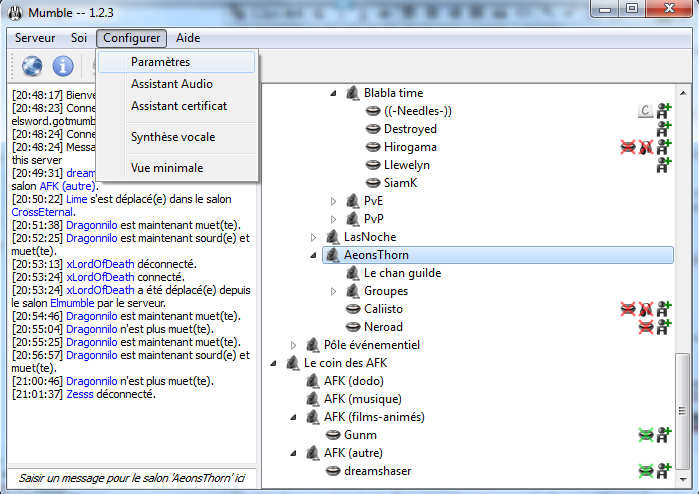The width and height of the screenshot is (699, 494).
Task: Click the Mumble app icon in title bar
Action: [15, 12]
